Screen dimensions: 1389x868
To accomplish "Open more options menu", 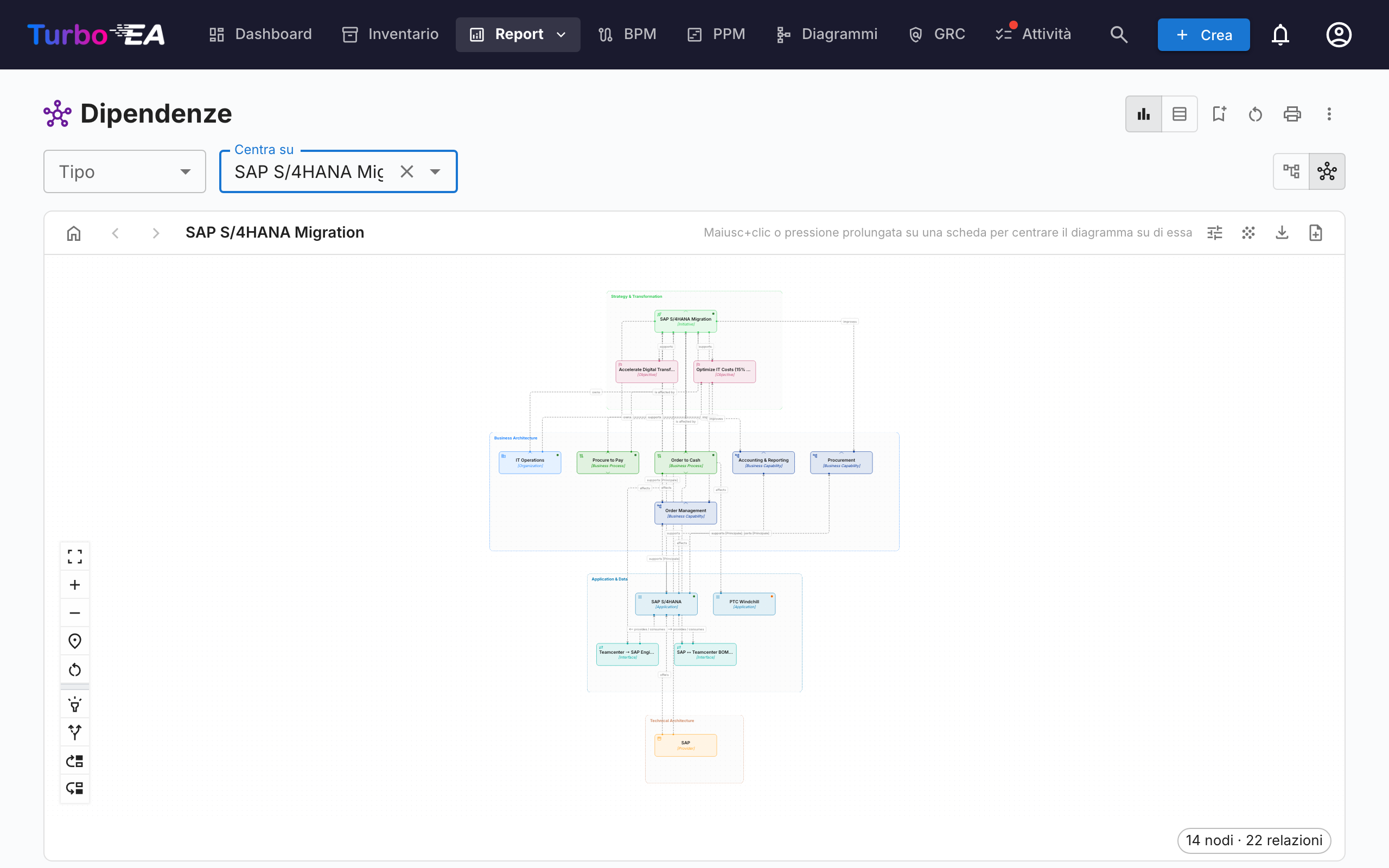I will tap(1329, 114).
